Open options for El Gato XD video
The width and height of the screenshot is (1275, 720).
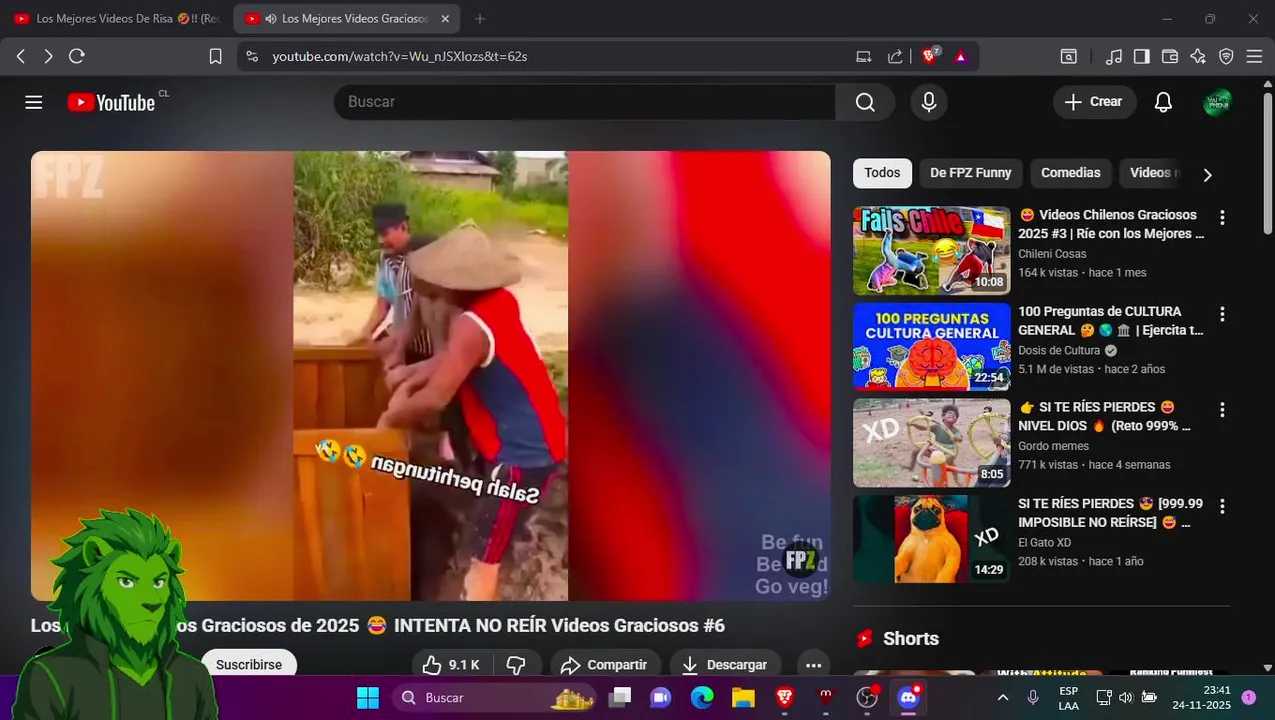pyautogui.click(x=1221, y=506)
